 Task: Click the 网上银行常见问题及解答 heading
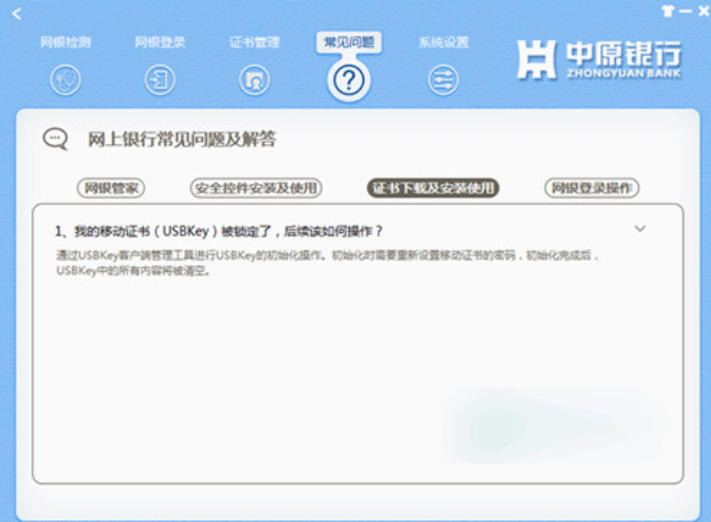tap(181, 139)
